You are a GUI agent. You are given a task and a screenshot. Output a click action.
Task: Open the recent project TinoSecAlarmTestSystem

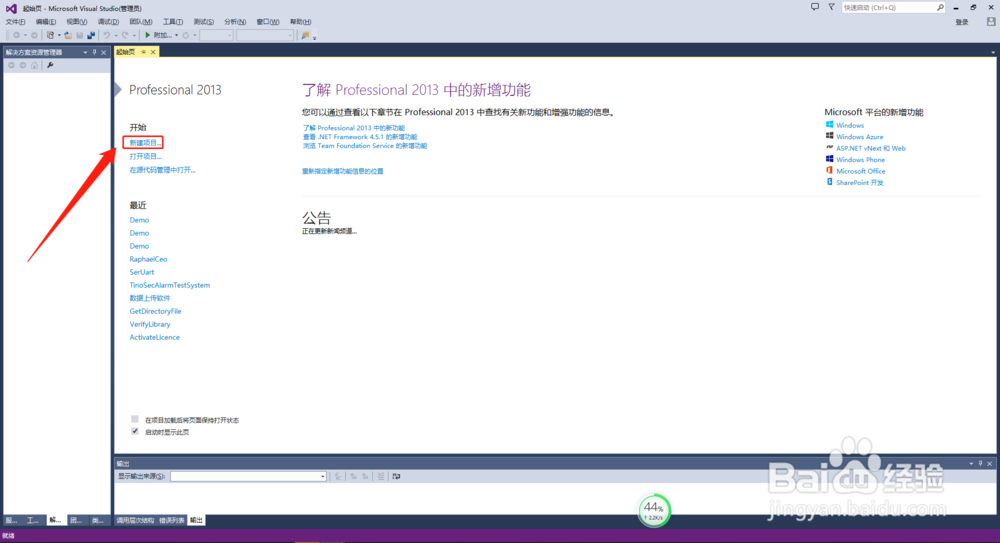click(170, 285)
